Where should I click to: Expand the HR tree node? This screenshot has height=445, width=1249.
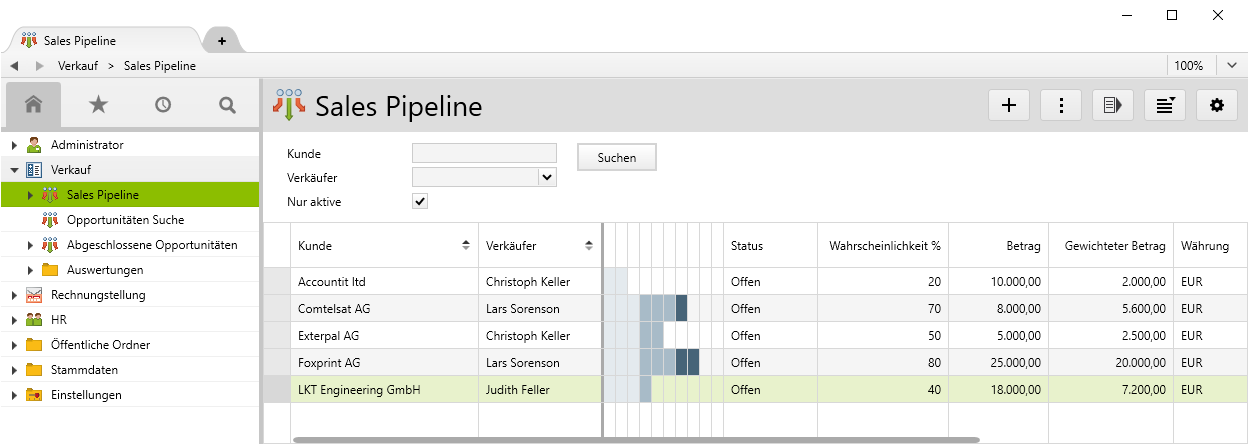click(x=14, y=320)
